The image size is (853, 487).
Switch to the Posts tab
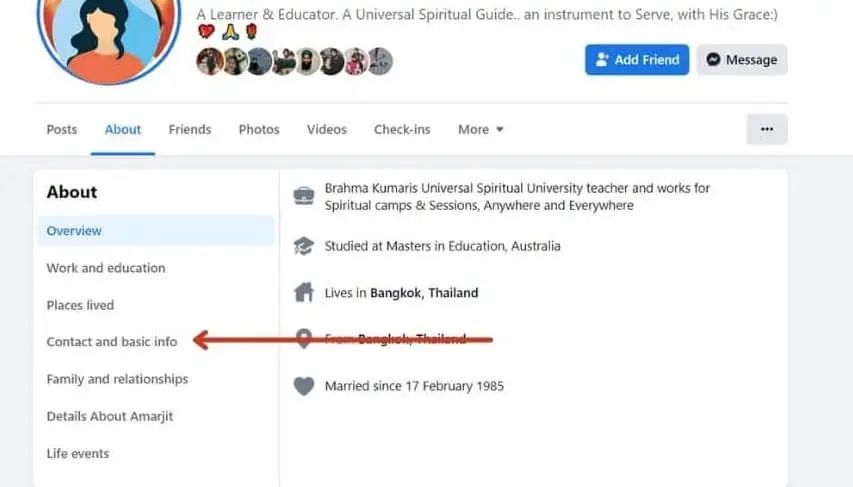tap(62, 129)
